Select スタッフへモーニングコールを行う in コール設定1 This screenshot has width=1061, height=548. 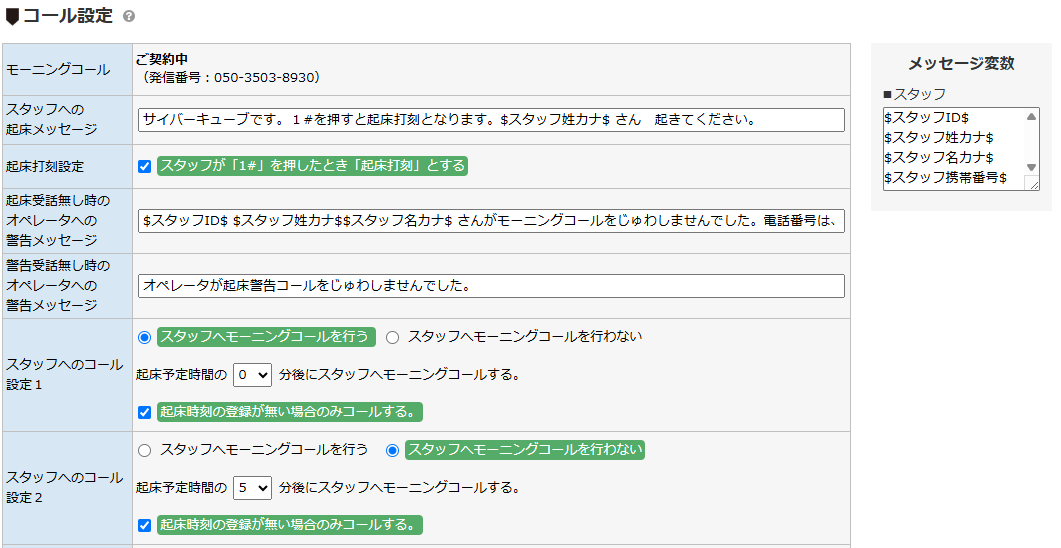144,337
